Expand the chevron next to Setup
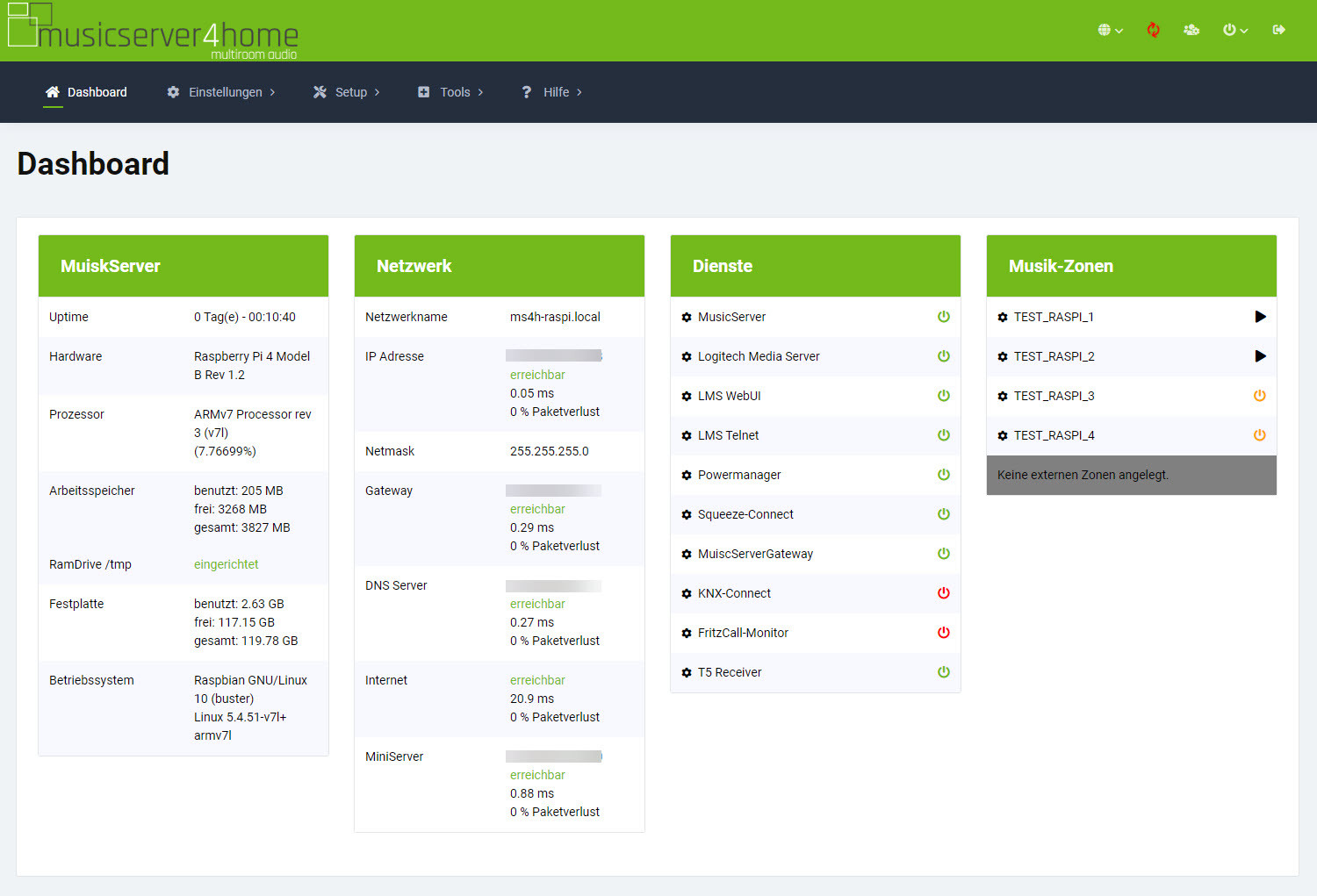1317x896 pixels. click(377, 92)
